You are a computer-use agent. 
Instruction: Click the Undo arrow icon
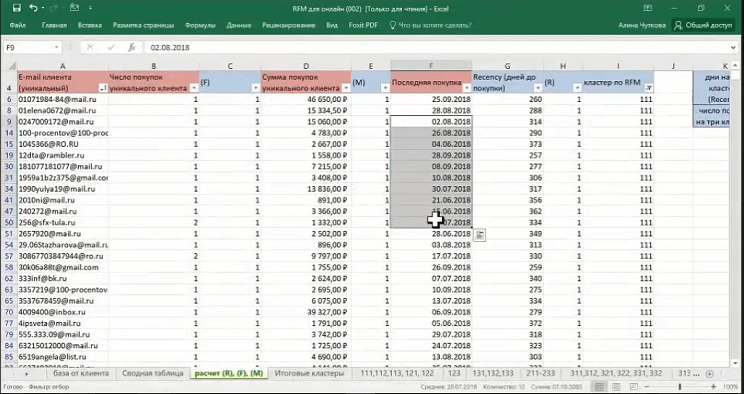(33, 8)
